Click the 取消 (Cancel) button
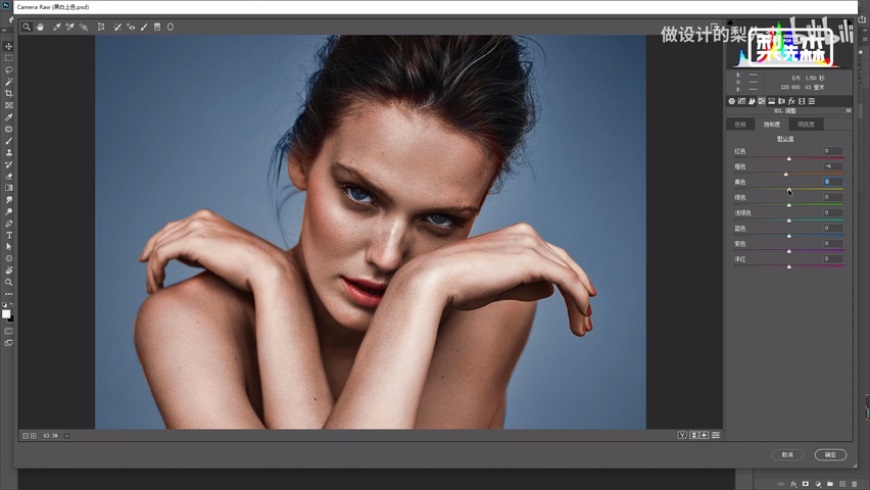The height and width of the screenshot is (490, 870). tap(787, 454)
